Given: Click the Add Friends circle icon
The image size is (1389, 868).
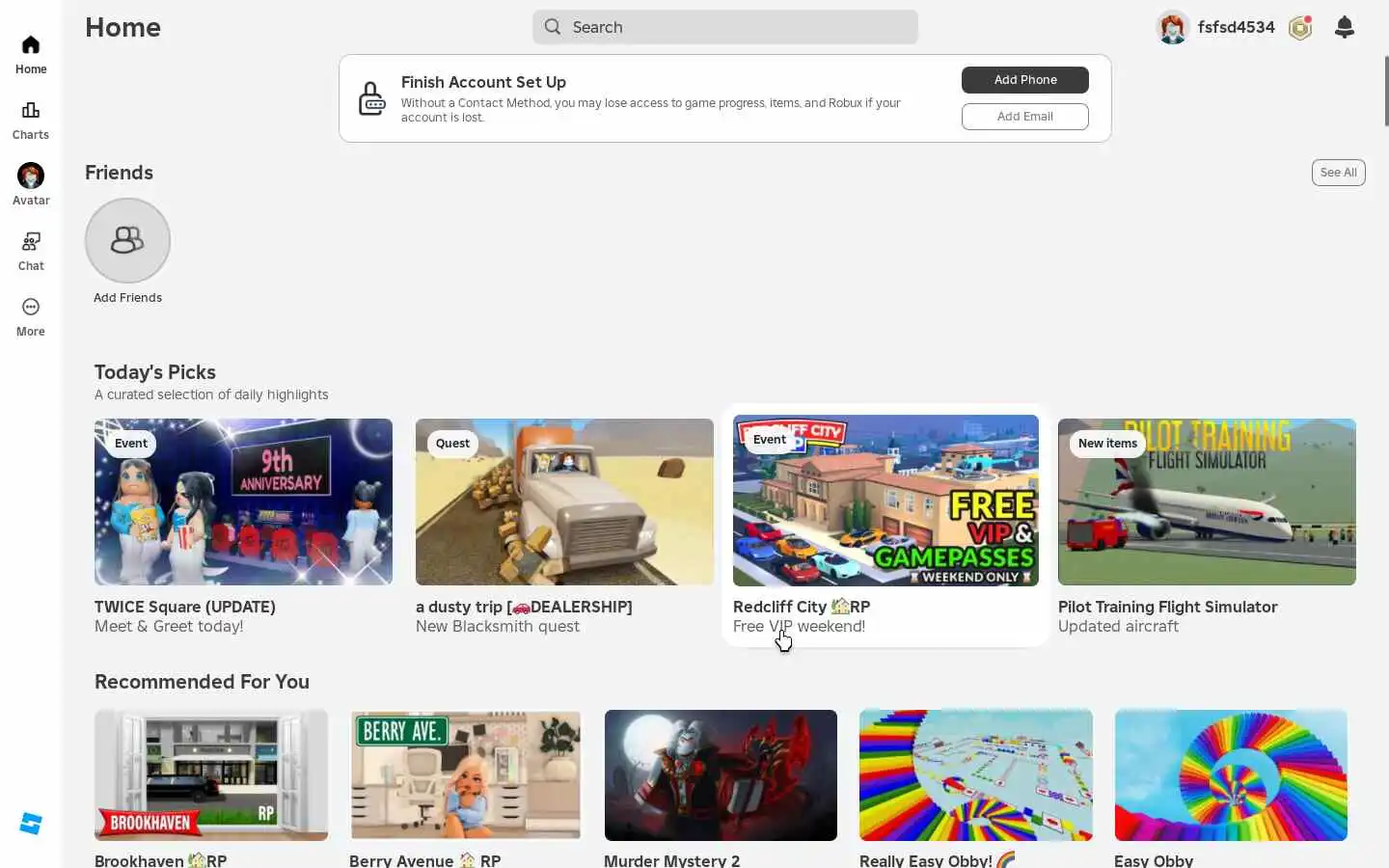Looking at the screenshot, I should (x=127, y=240).
